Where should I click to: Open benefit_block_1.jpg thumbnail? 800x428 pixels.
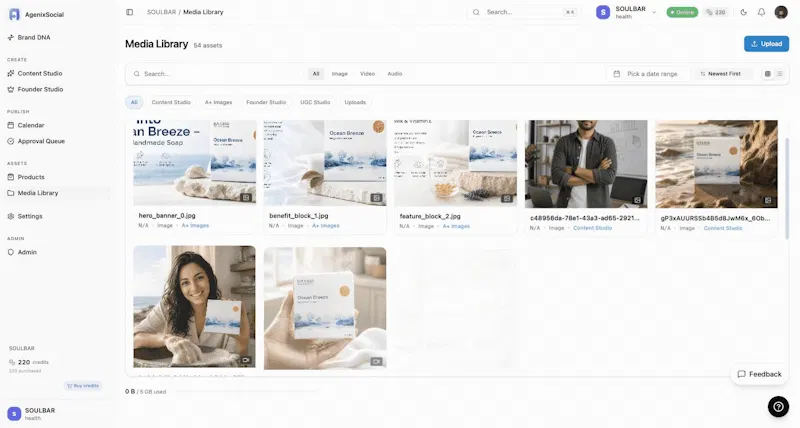[x=325, y=163]
